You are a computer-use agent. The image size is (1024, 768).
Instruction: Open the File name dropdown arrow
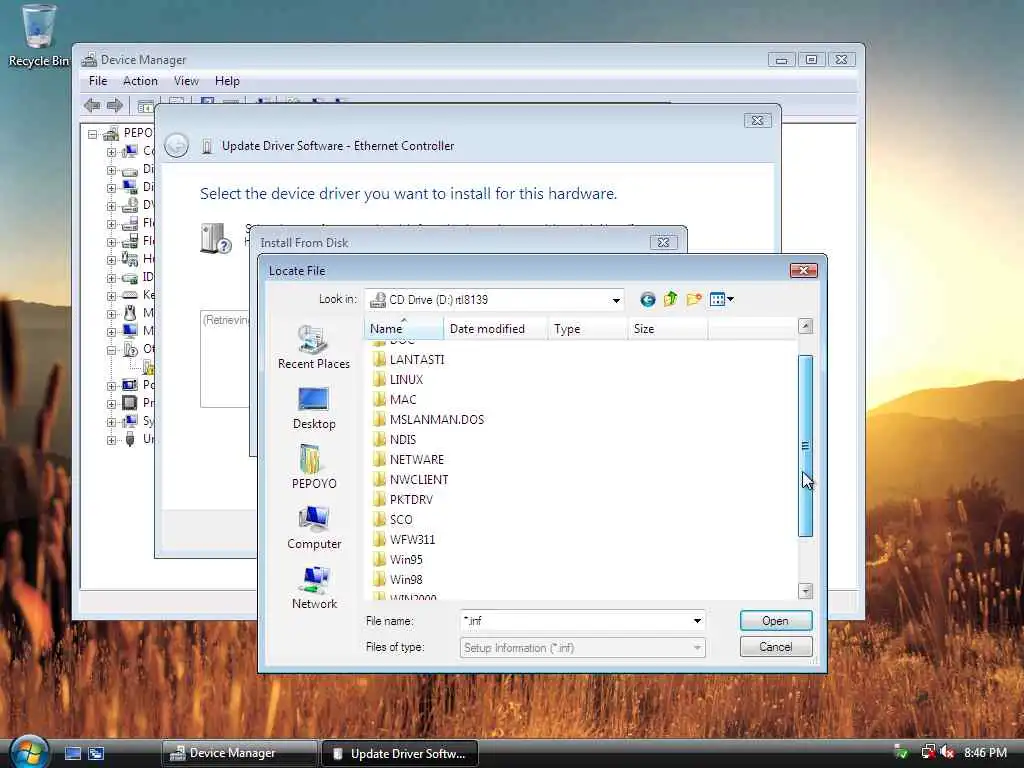(697, 621)
